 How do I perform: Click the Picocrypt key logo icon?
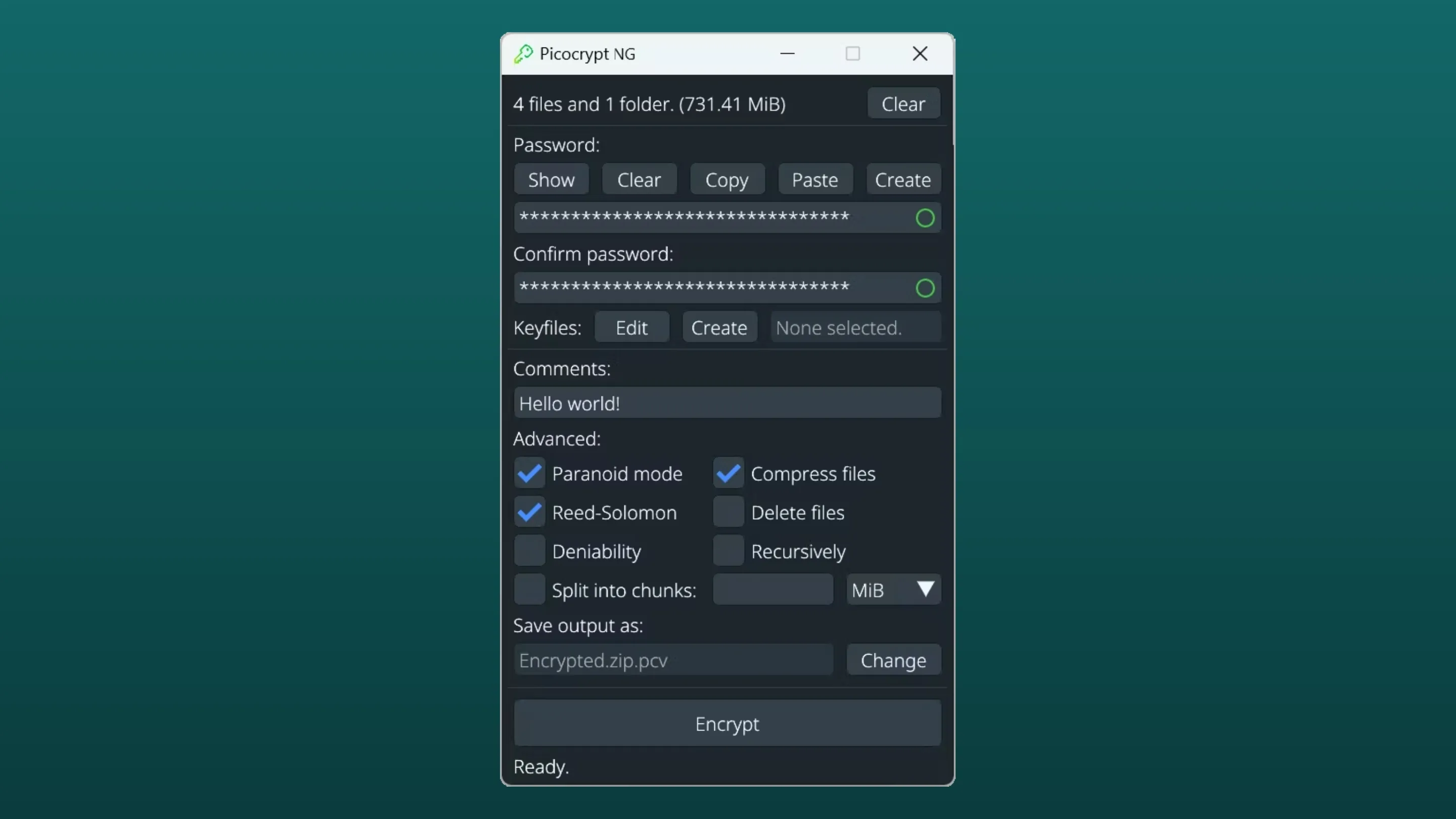click(x=523, y=54)
